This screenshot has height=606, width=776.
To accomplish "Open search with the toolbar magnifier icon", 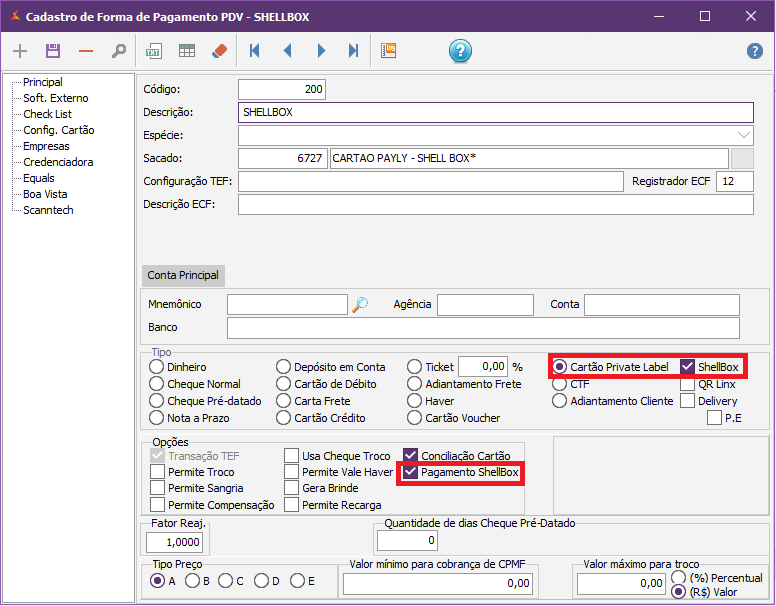I will pos(119,51).
